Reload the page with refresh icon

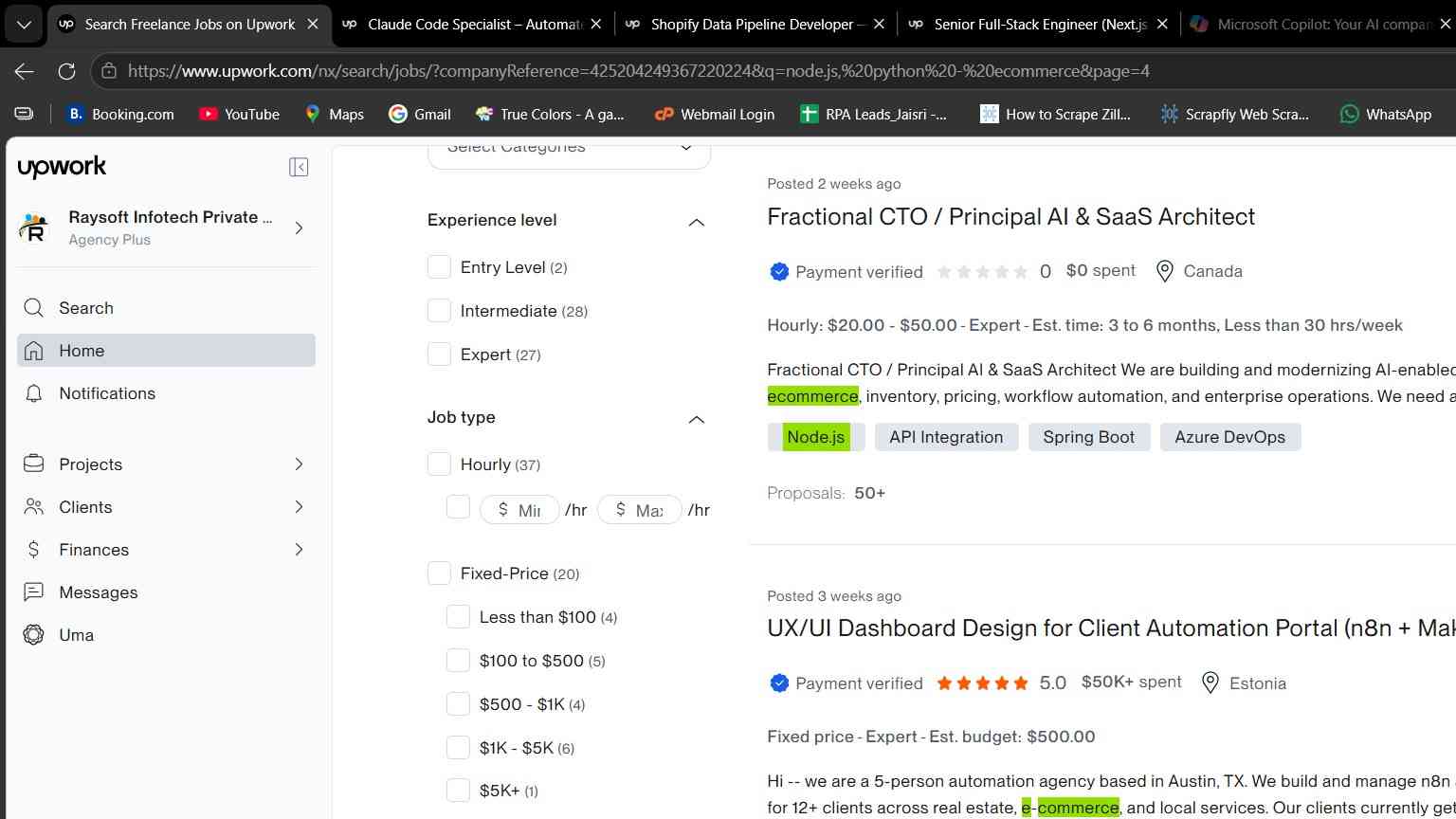[x=66, y=71]
